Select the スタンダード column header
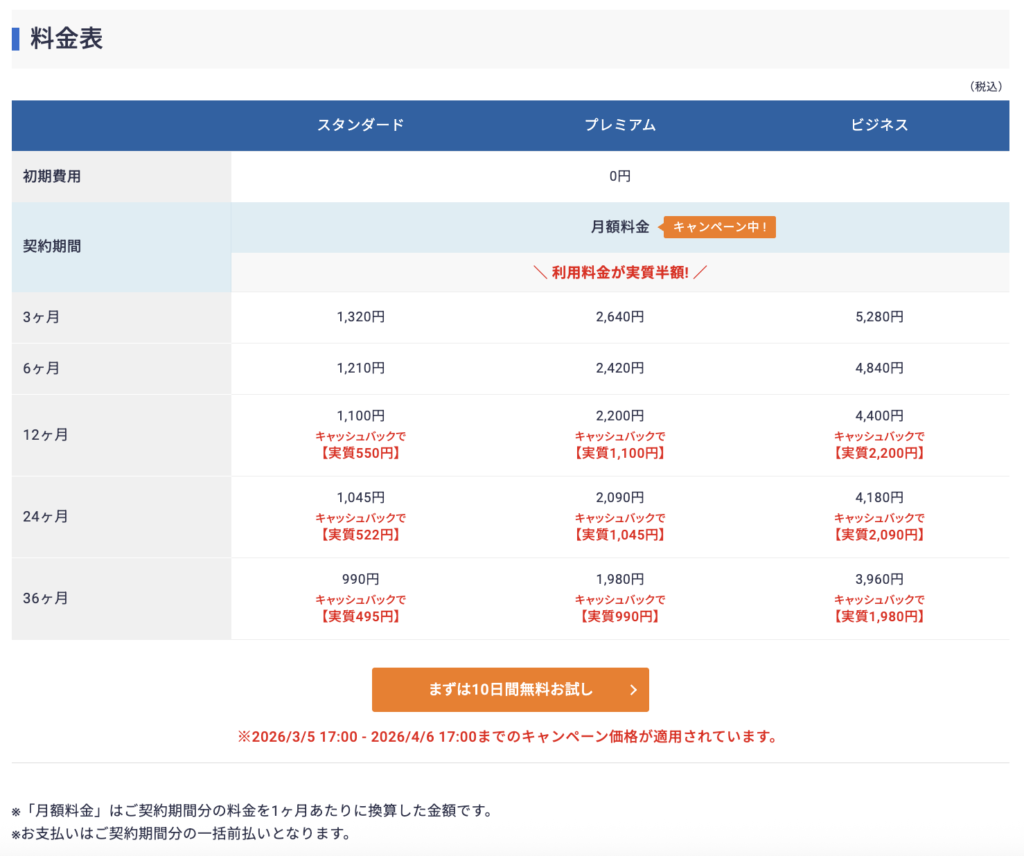Image resolution: width=1024 pixels, height=856 pixels. [x=360, y=125]
